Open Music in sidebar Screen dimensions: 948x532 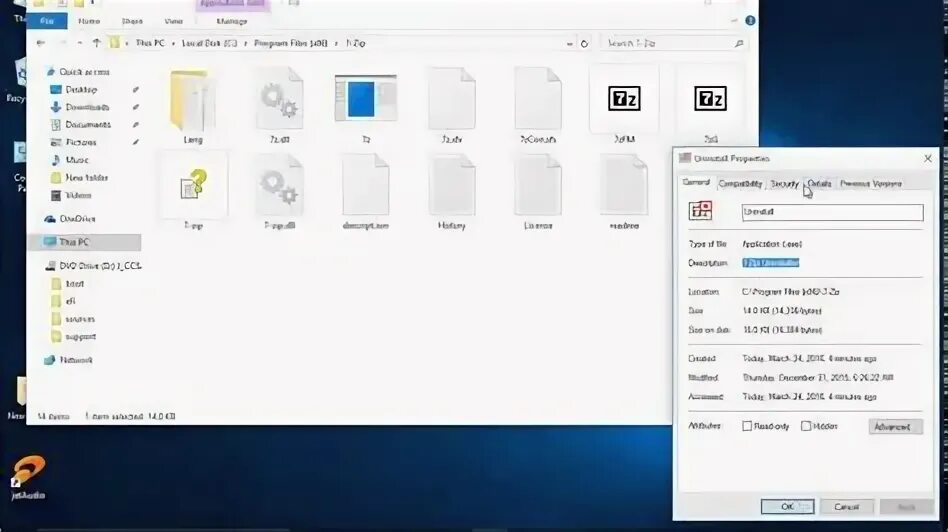click(x=77, y=160)
